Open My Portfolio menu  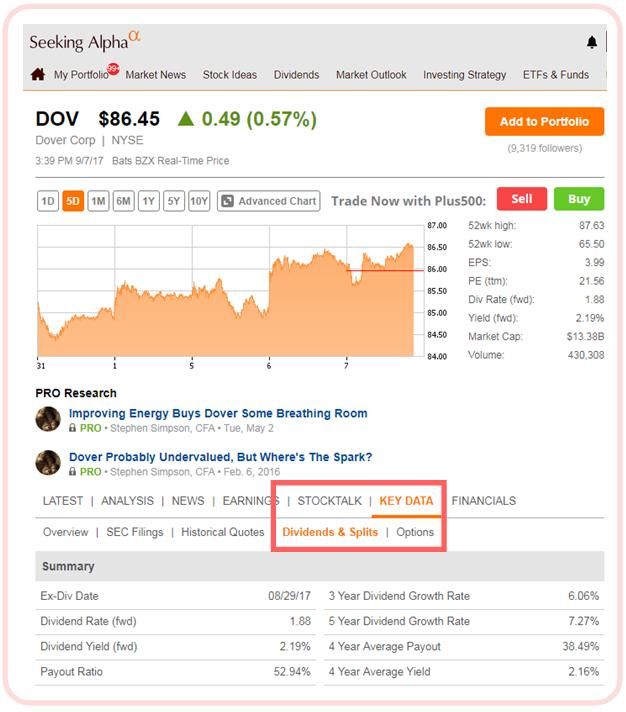pos(81,74)
